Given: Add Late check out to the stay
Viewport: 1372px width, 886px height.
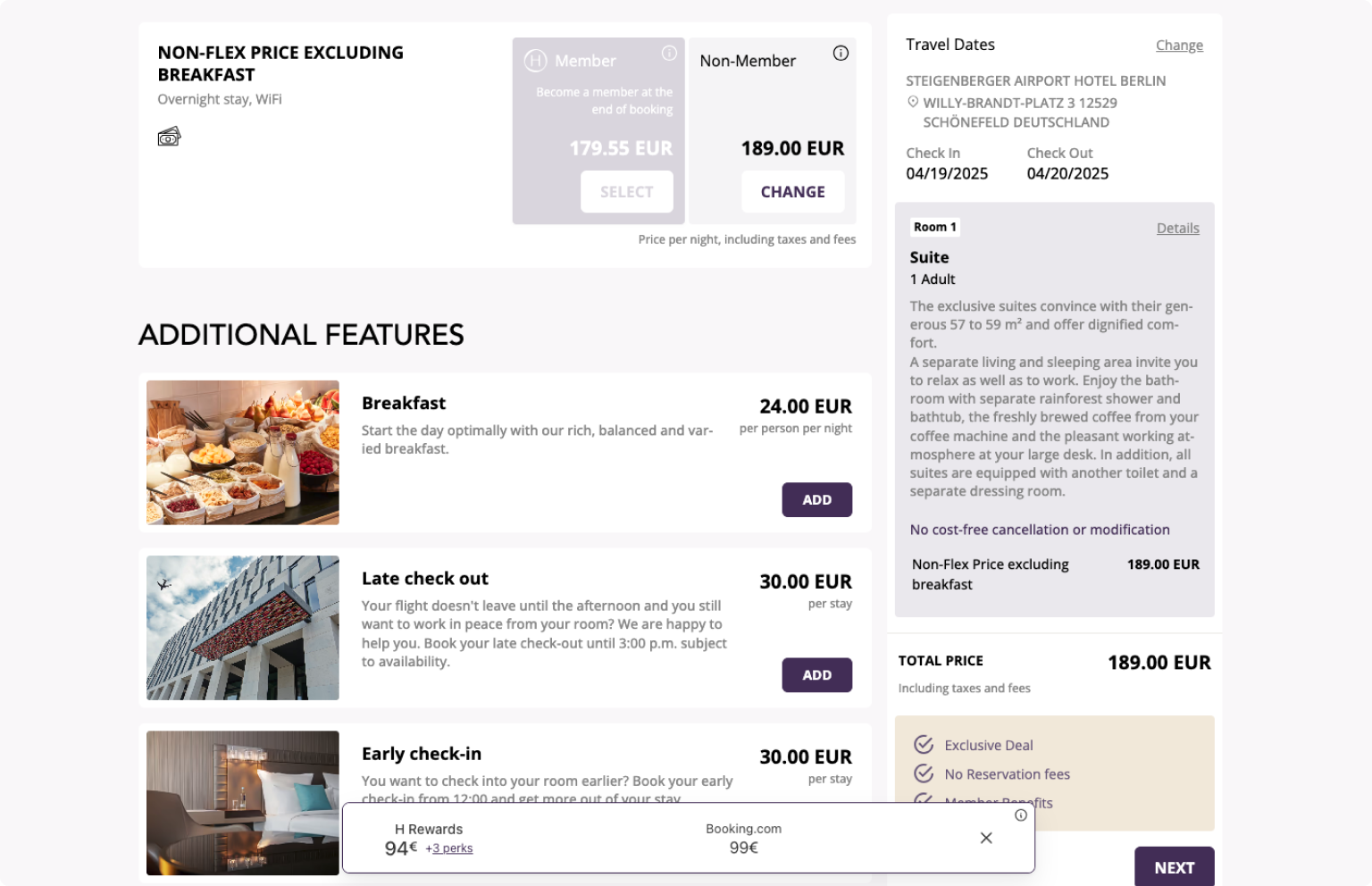Looking at the screenshot, I should coord(817,675).
